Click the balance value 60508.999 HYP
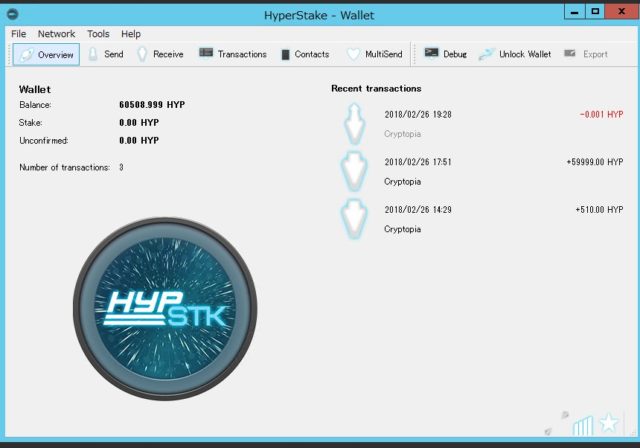 click(152, 105)
